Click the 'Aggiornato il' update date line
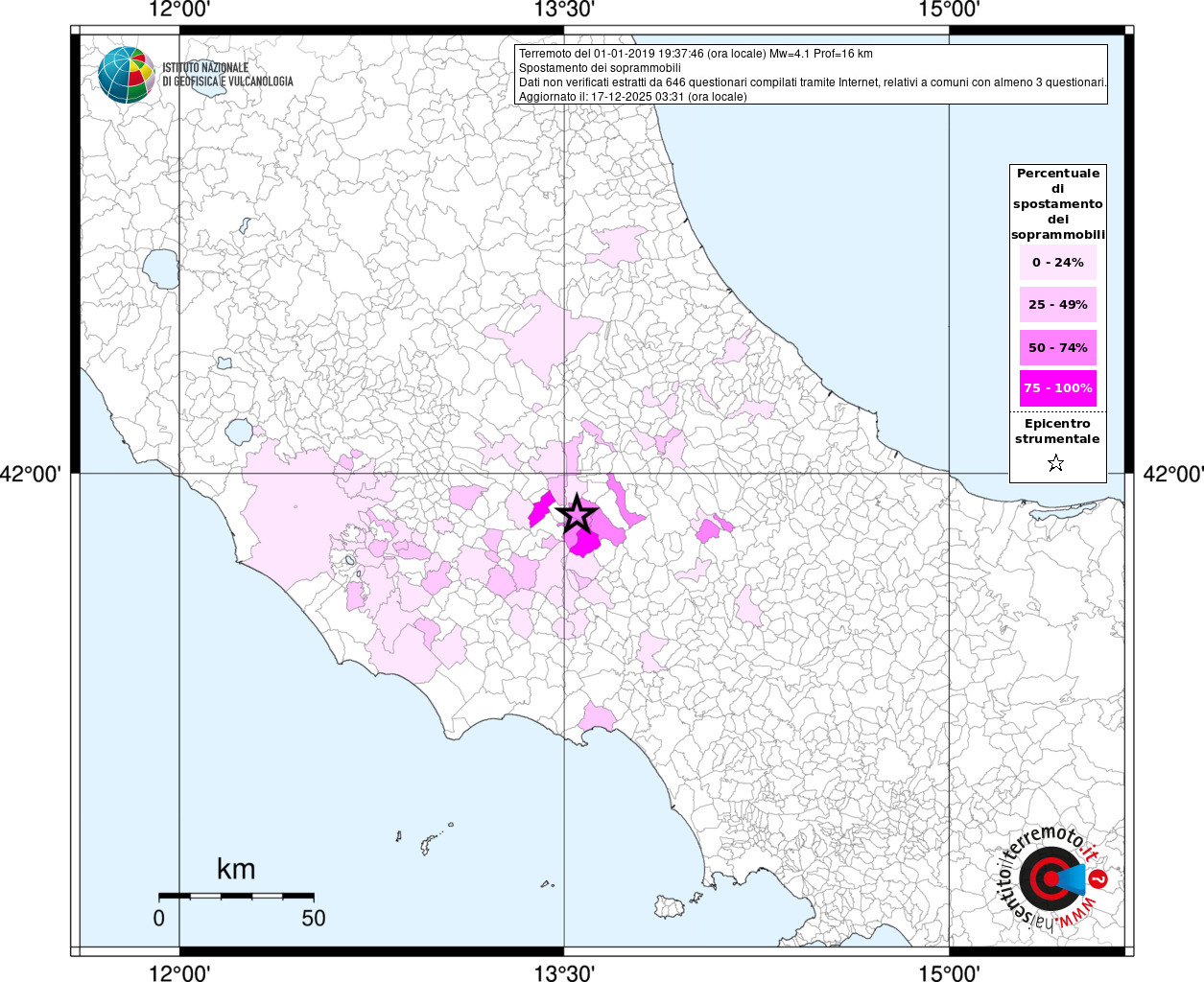 tap(632, 97)
